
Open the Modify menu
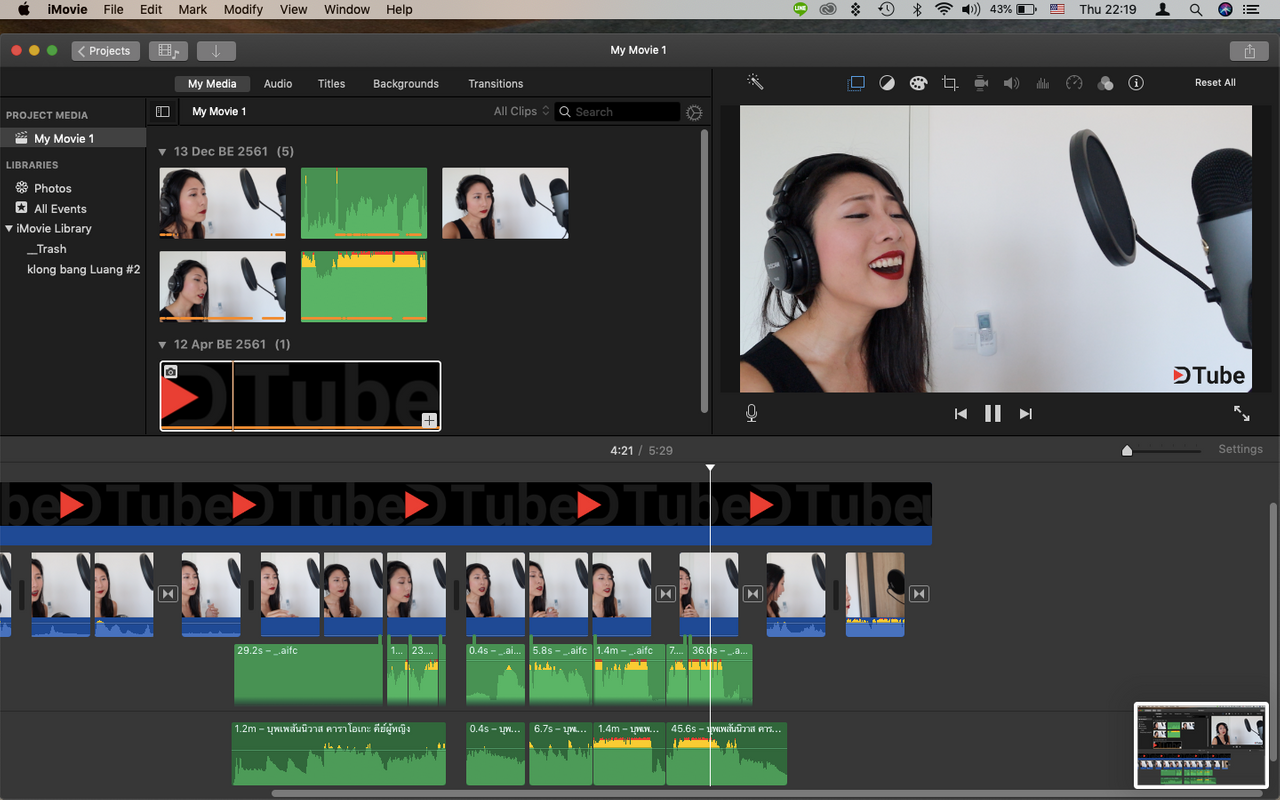point(243,9)
